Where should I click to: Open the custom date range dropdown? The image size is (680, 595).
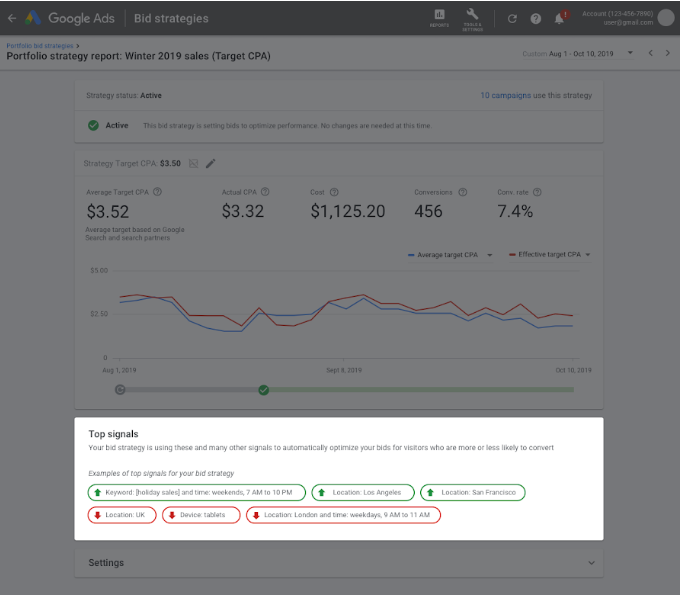(x=630, y=53)
